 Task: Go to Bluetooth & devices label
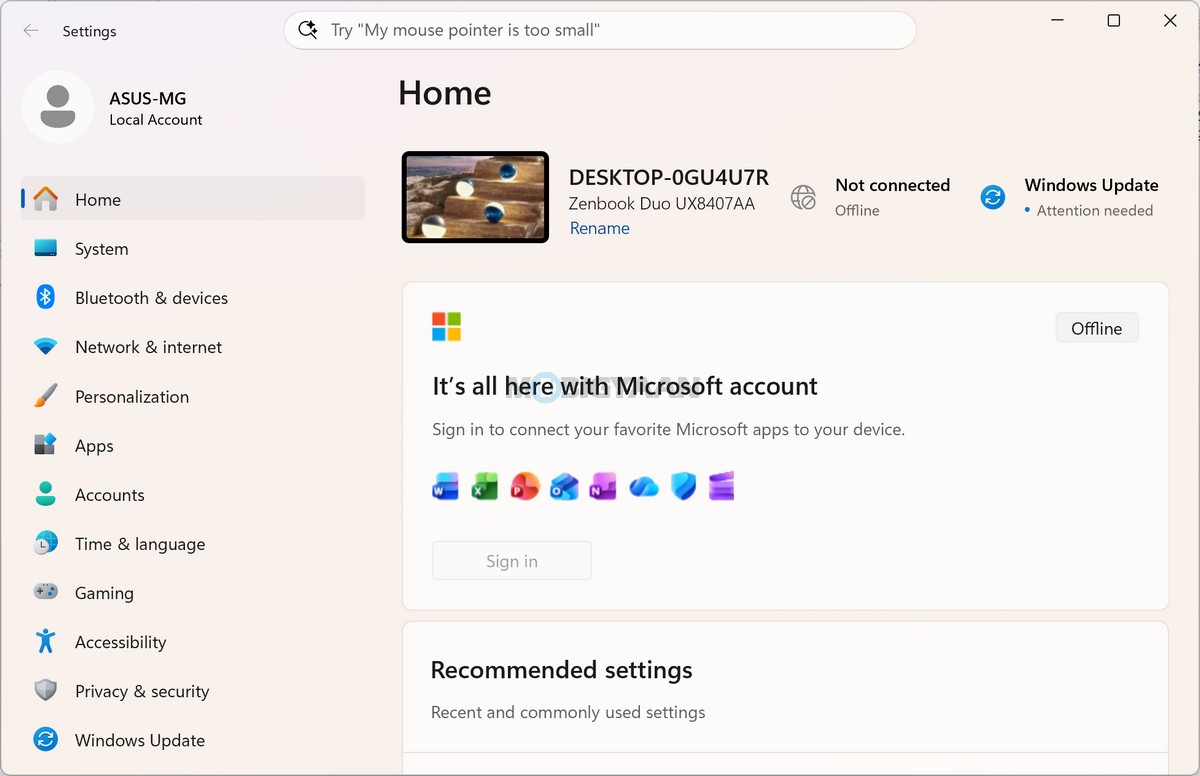pyautogui.click(x=152, y=298)
